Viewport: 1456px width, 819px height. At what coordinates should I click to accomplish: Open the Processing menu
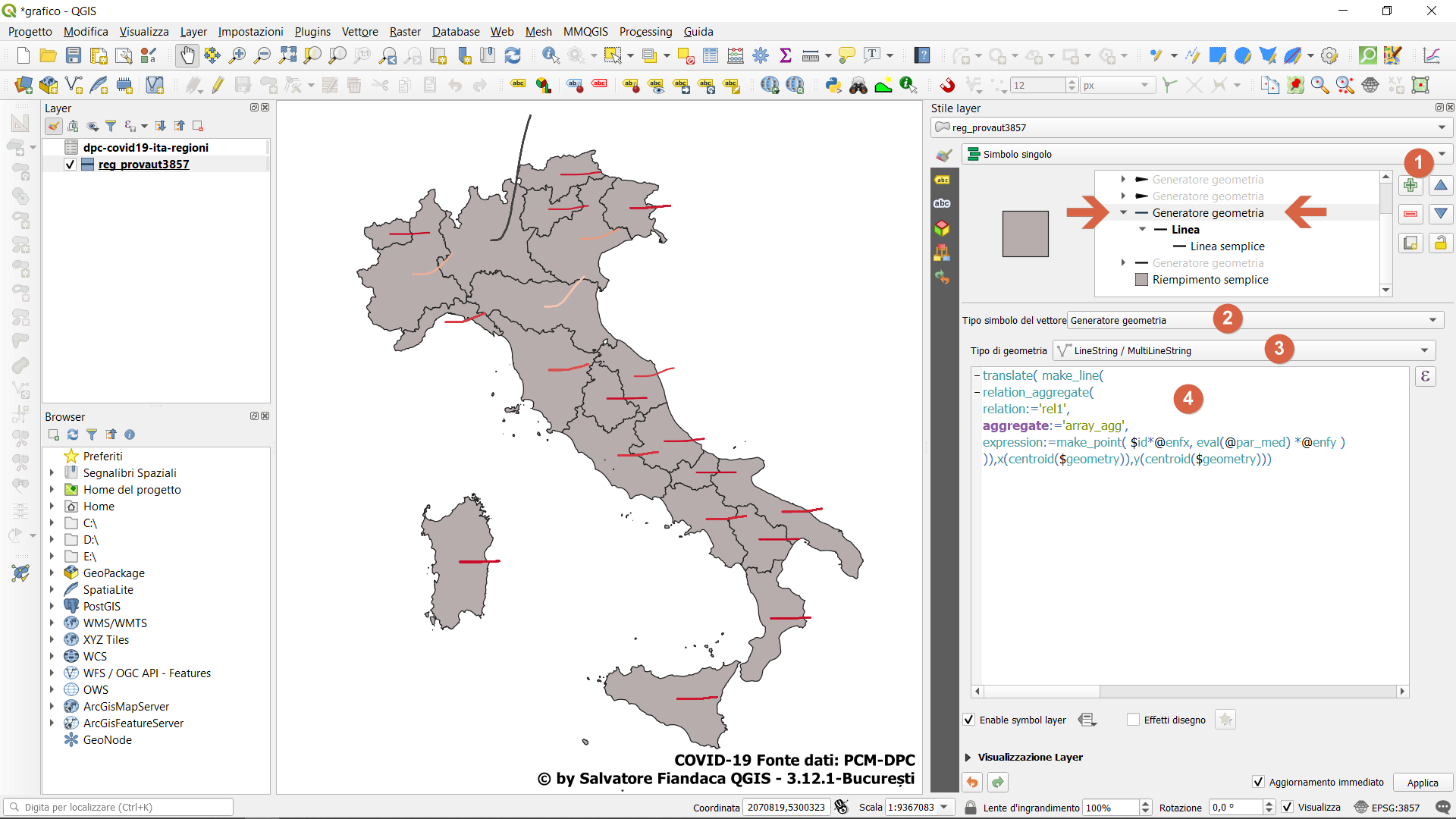645,32
